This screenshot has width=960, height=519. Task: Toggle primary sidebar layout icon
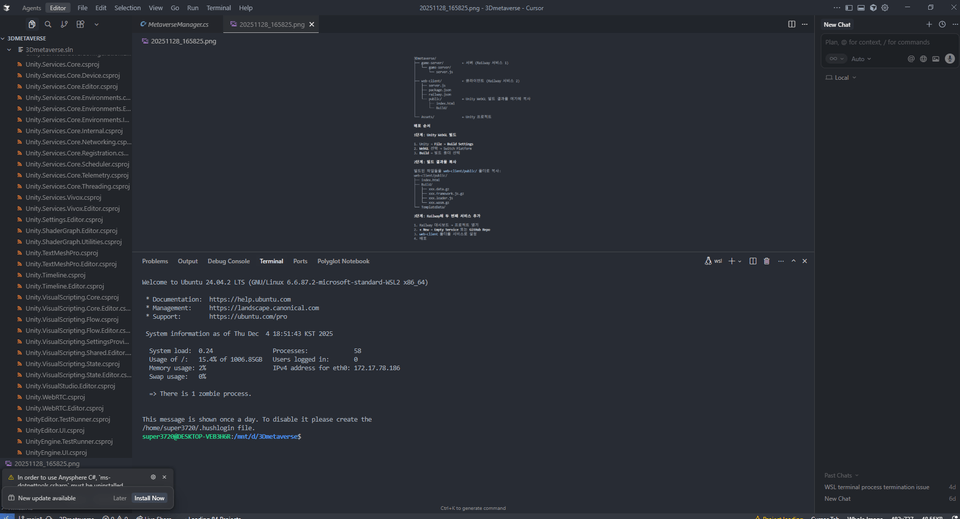click(849, 8)
